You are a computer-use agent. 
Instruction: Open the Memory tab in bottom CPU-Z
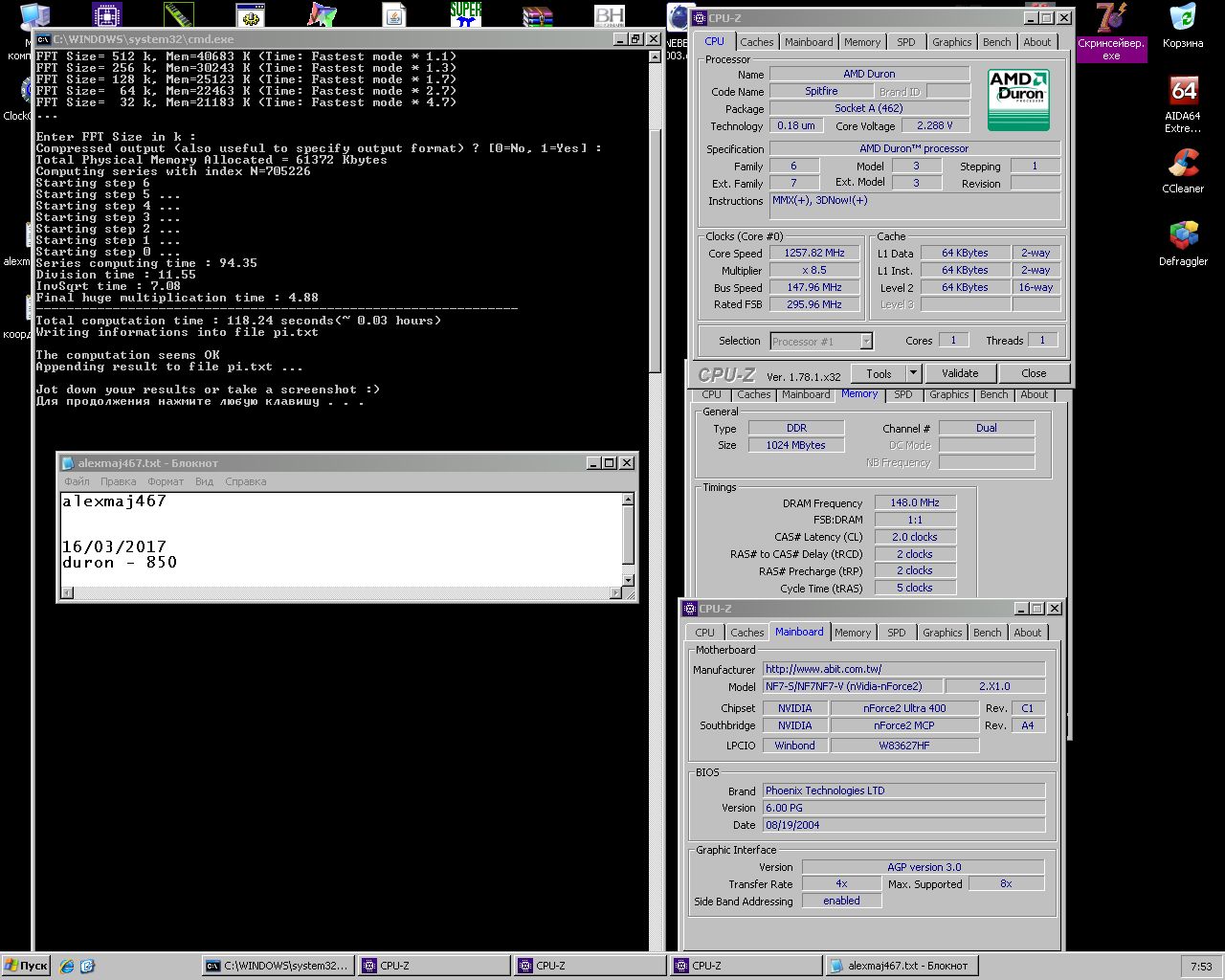tap(852, 633)
